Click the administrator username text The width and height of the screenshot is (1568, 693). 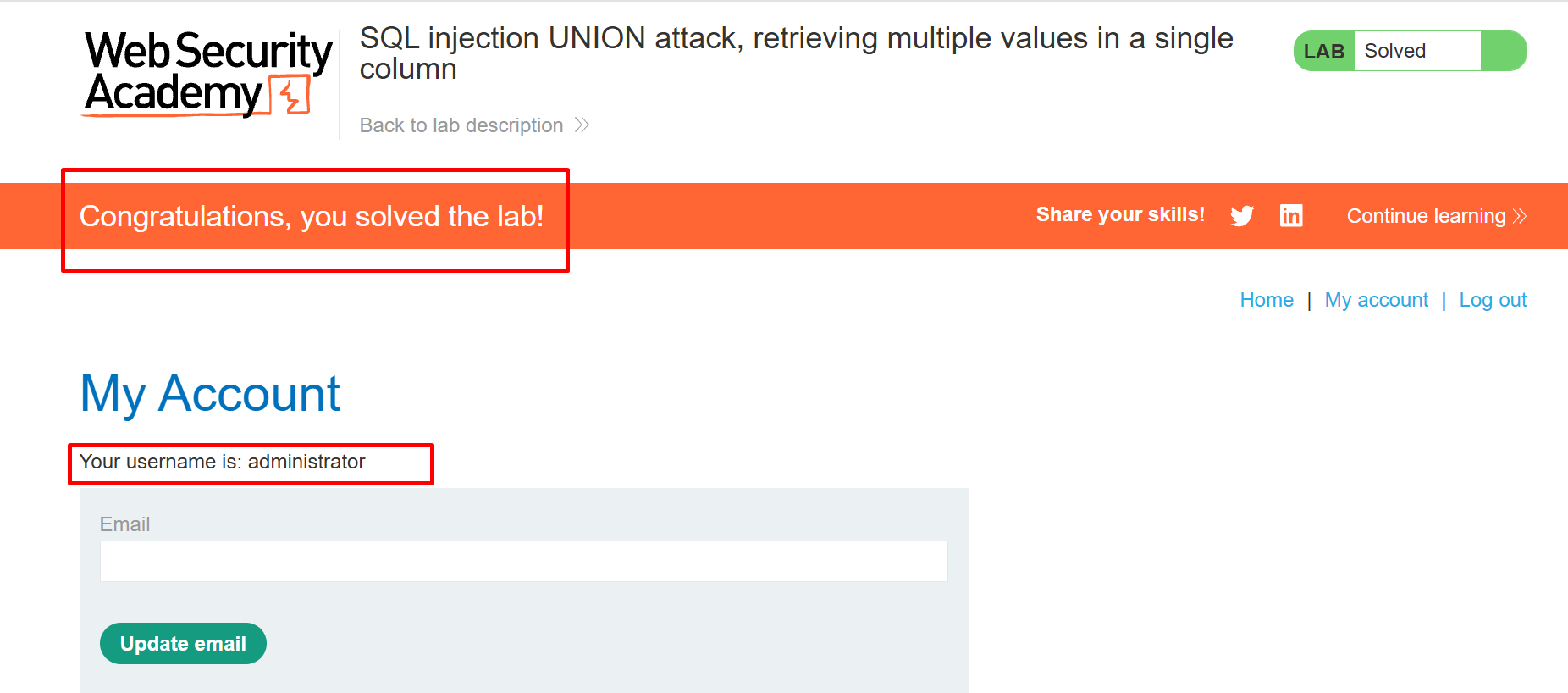click(306, 462)
